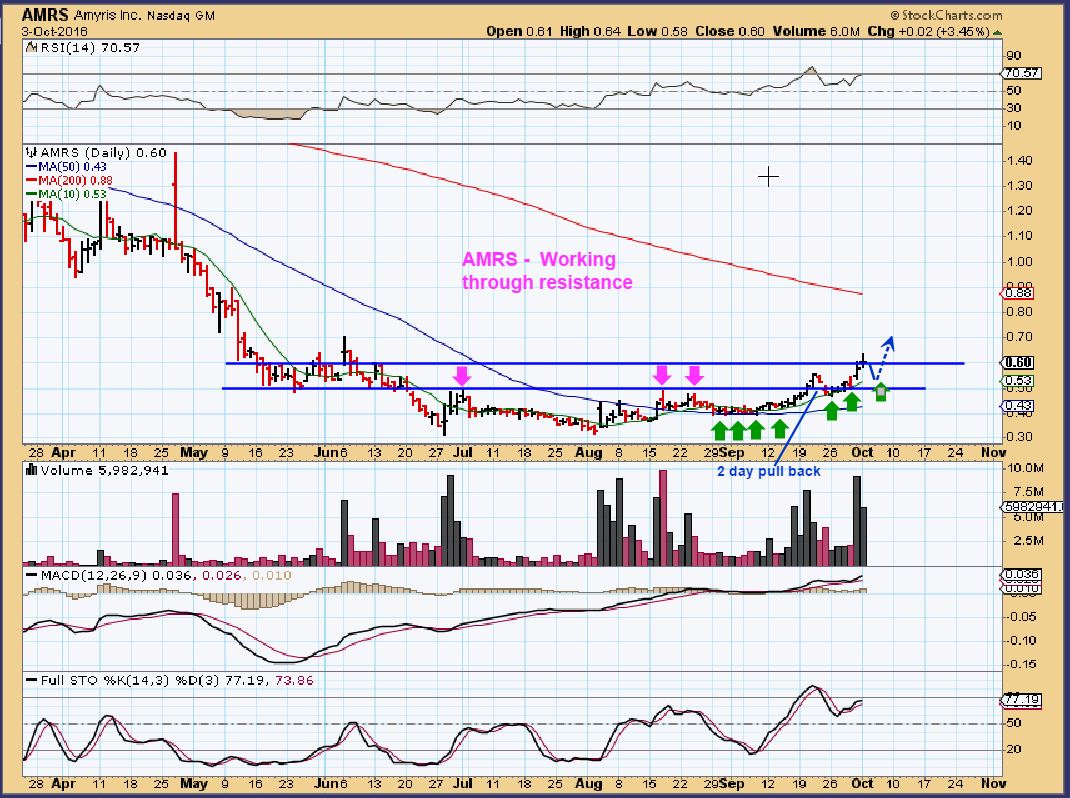
Task: Click the 'Amyris Inc. Nasdaq GM' company name
Action: click(x=144, y=15)
